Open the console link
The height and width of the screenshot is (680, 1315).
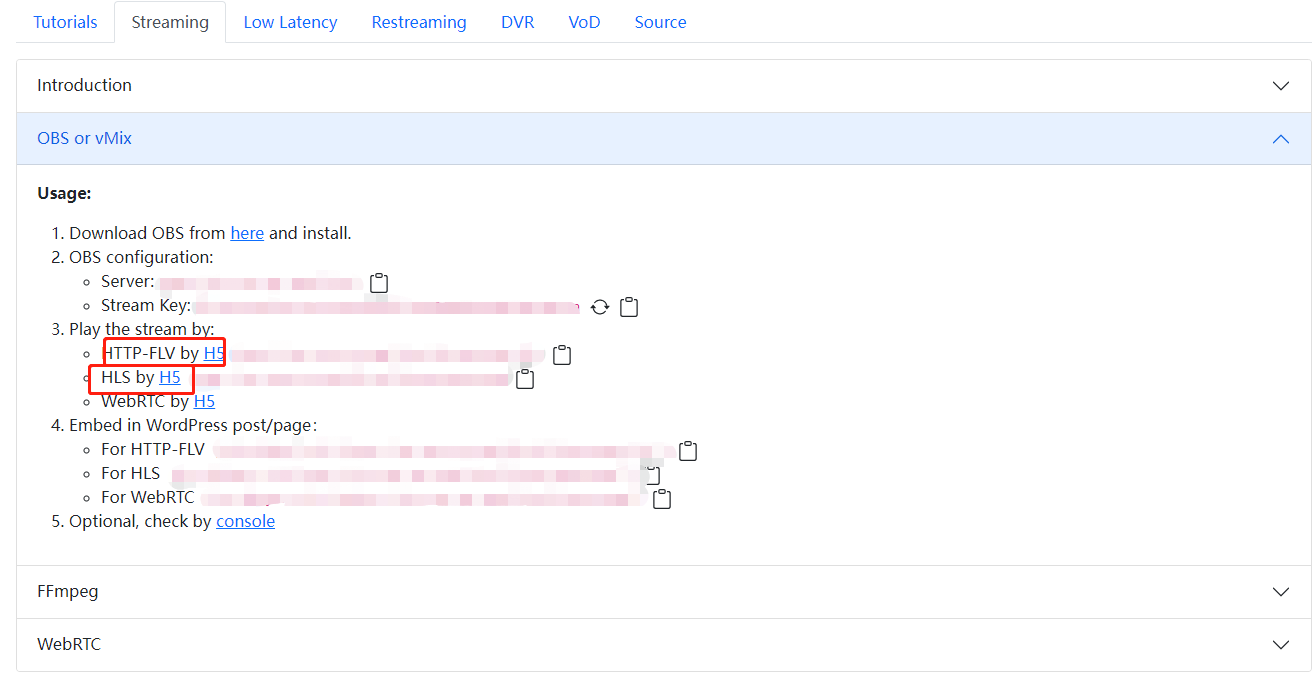click(245, 521)
